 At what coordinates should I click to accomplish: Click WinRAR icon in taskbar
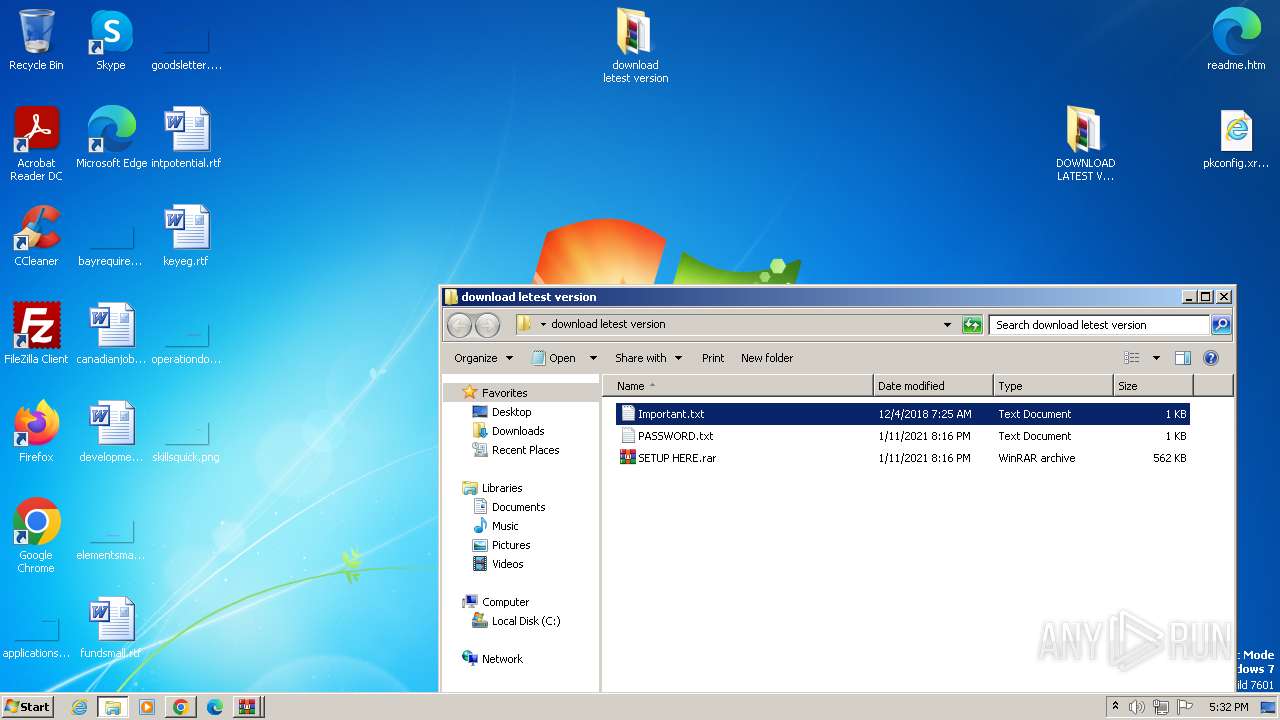point(247,707)
